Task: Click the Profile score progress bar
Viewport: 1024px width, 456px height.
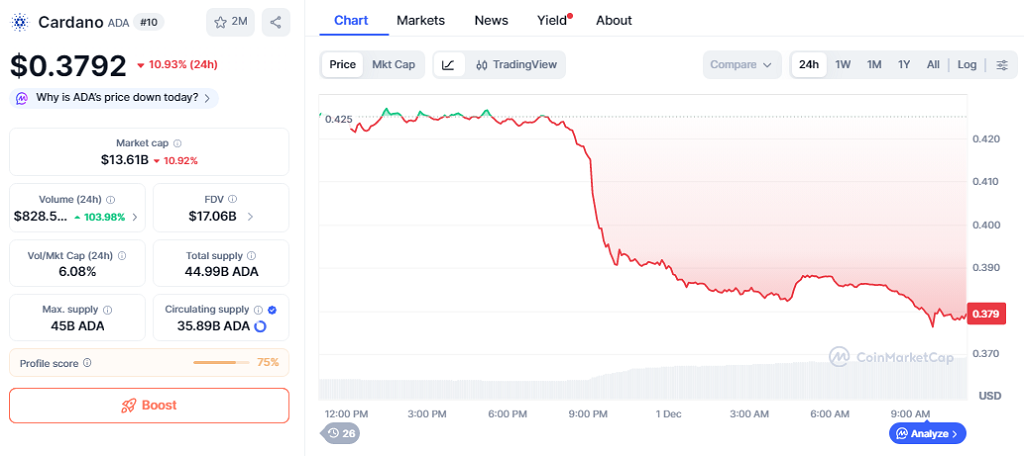Action: [220, 363]
